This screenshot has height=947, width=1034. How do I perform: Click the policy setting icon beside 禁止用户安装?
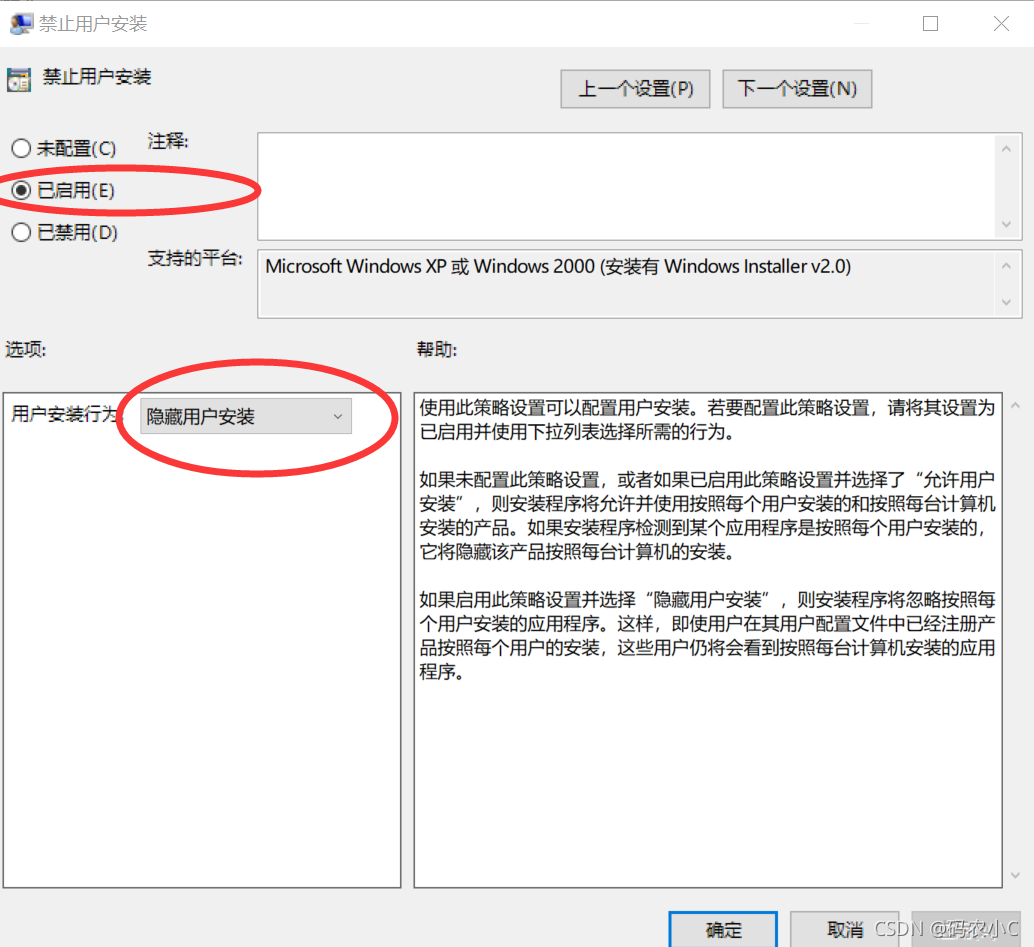18,79
